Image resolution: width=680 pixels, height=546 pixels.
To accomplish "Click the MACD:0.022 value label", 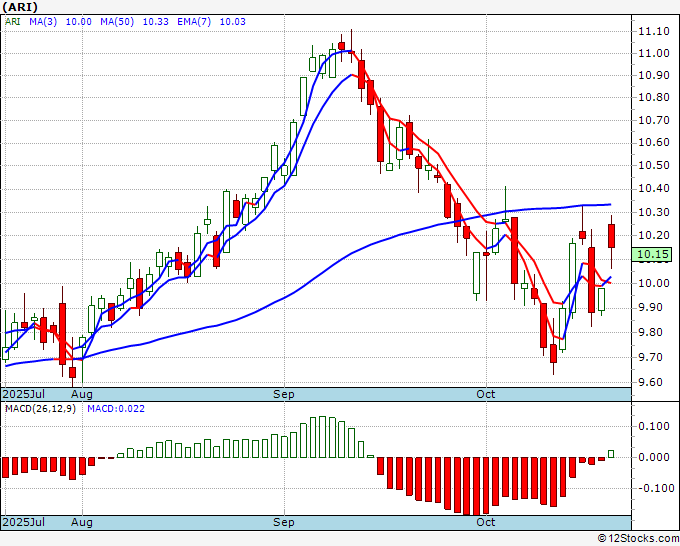I will [x=116, y=409].
